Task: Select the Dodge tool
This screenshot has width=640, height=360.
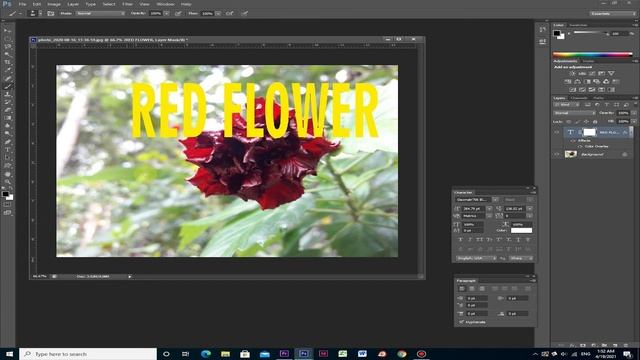Action: [x=7, y=134]
